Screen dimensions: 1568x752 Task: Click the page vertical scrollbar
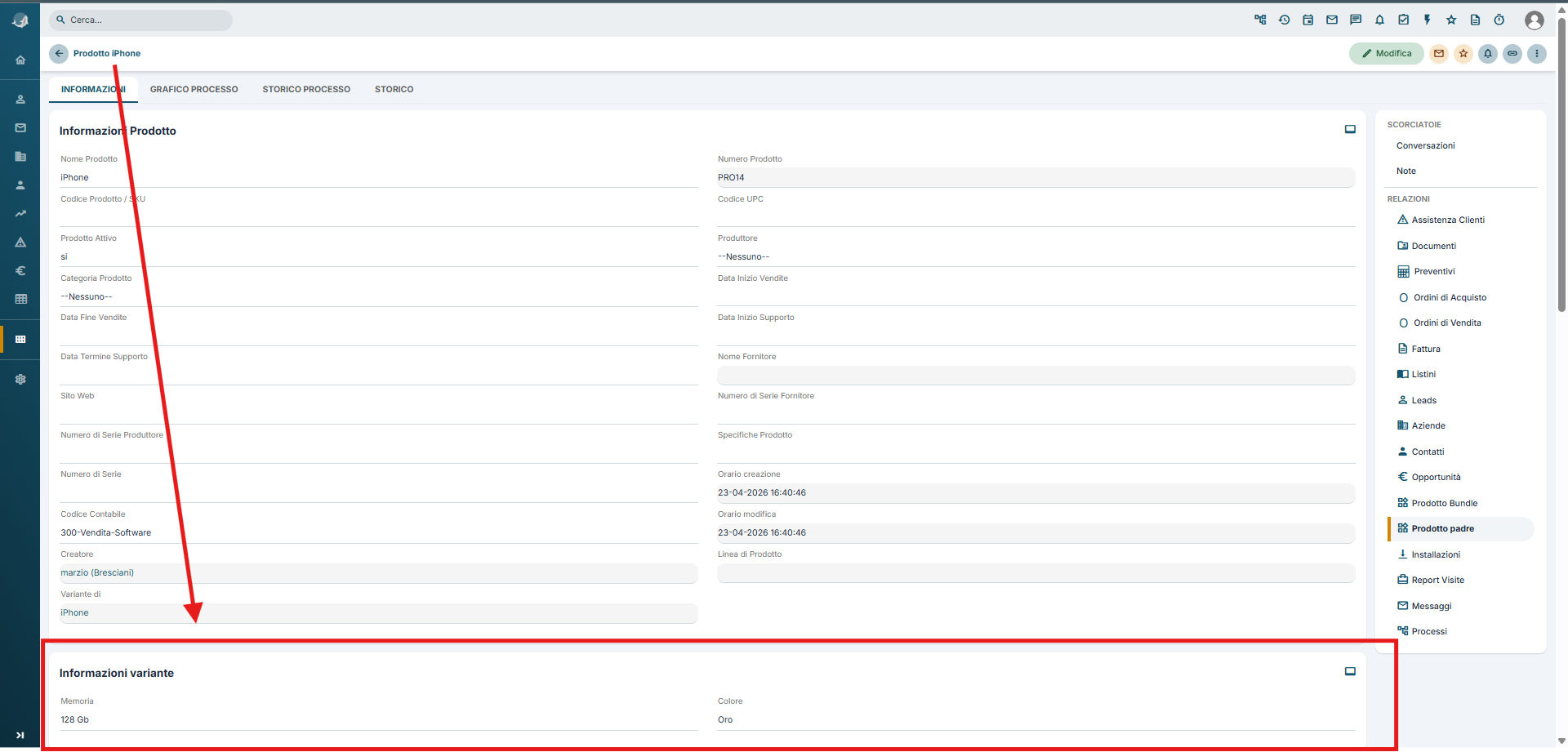pyautogui.click(x=1561, y=163)
